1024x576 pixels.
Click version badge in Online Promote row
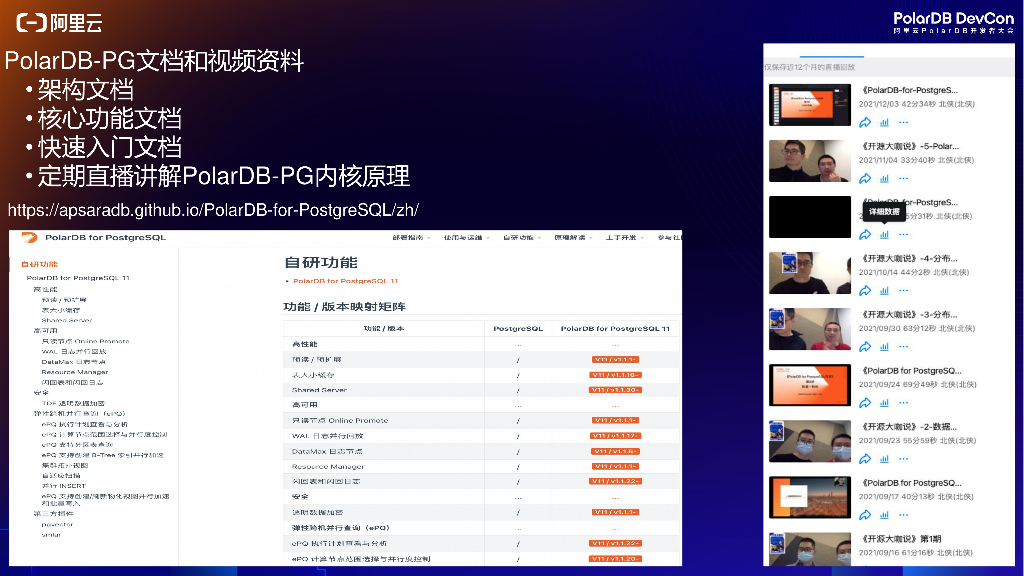tap(615, 421)
